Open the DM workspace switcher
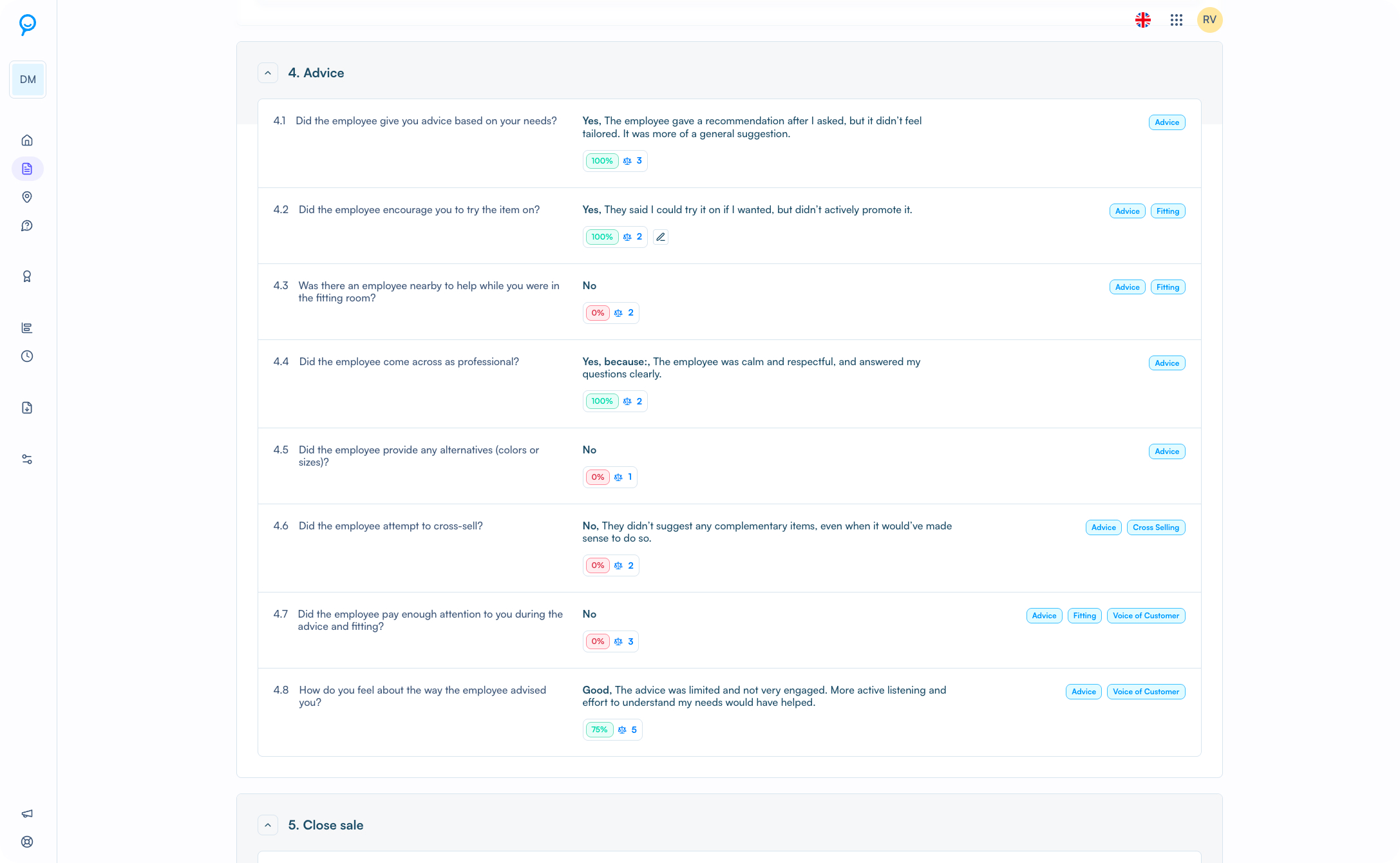 (28, 80)
